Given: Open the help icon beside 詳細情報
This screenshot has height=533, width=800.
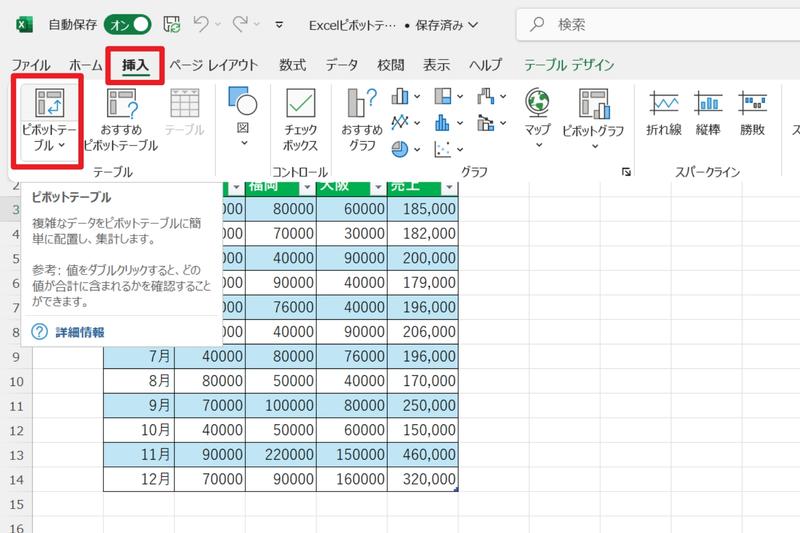Looking at the screenshot, I should (39, 332).
